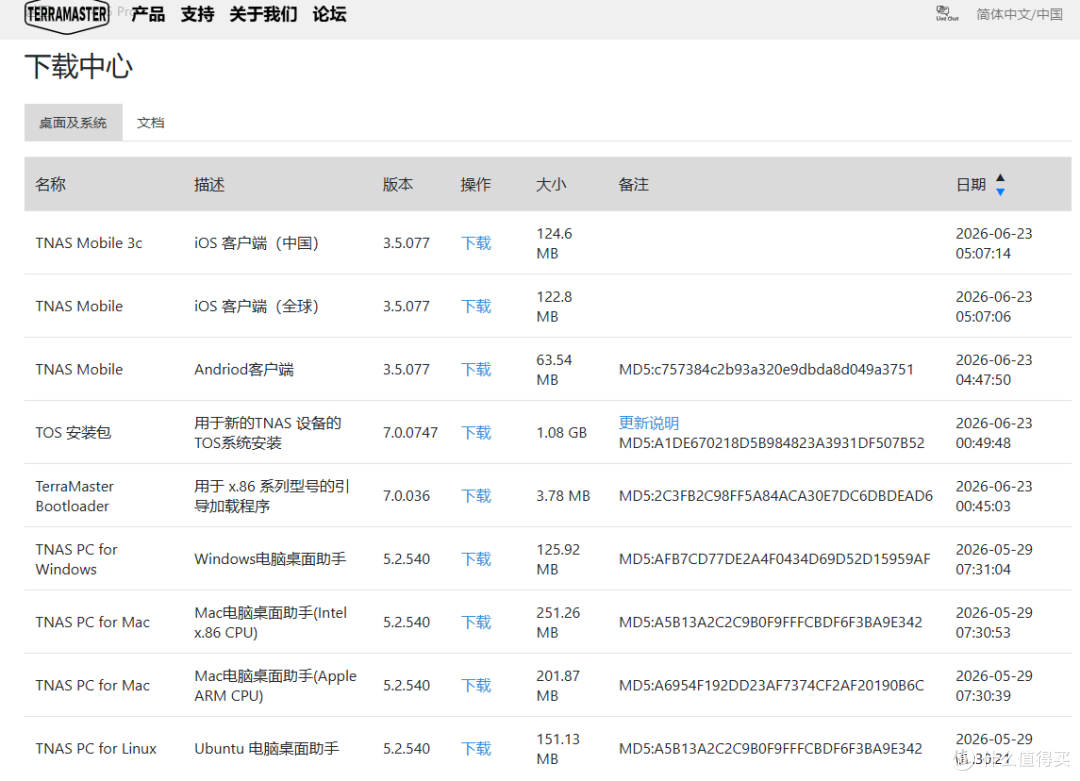Screen dimensions: 1080x781
Task: Select MD5 A1DE670218D5B984823A3931DF507B52 text
Action: coord(771,443)
